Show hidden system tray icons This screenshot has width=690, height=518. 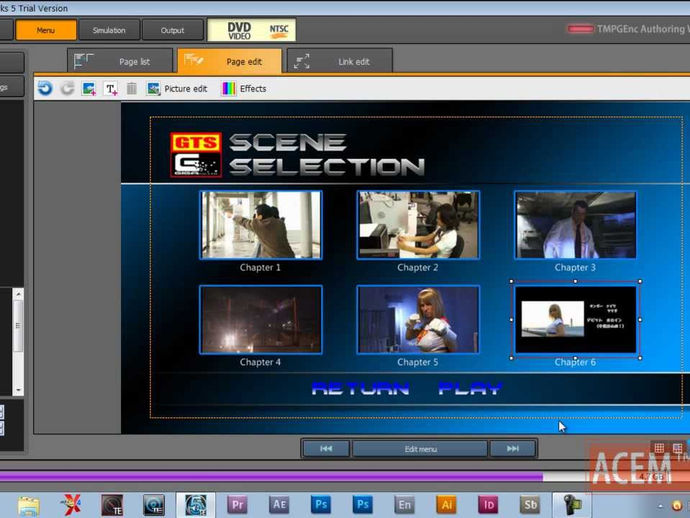tap(661, 506)
